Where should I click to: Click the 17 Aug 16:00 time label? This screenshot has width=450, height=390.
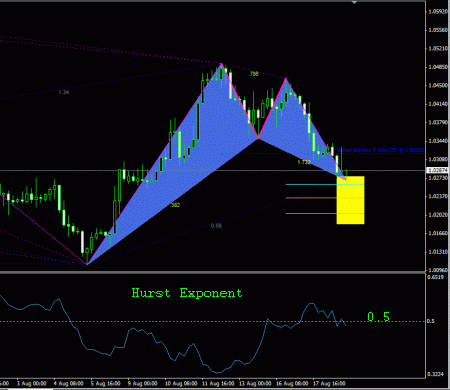330,384
